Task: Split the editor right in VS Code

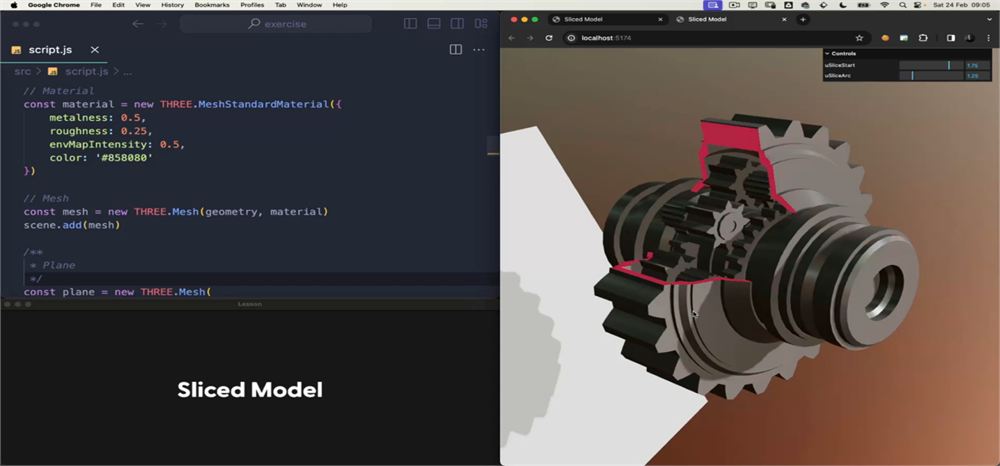Action: [455, 50]
